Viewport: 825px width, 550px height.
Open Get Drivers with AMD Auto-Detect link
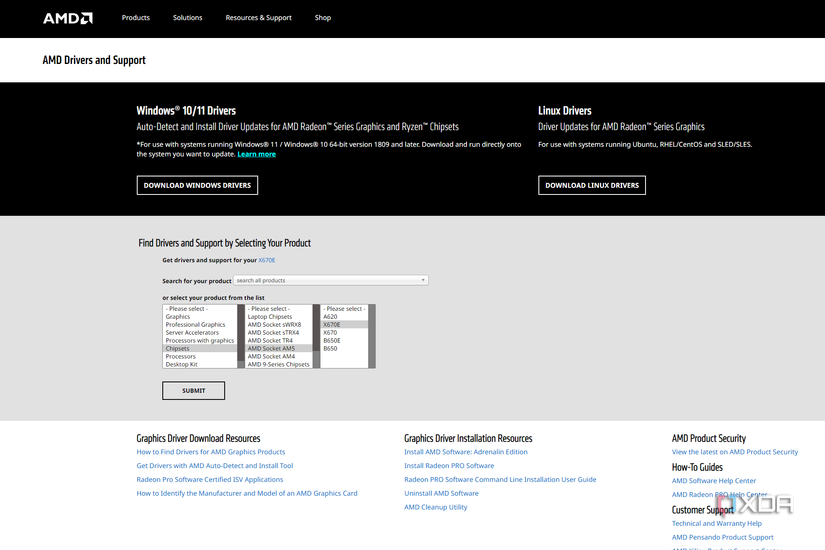point(215,466)
